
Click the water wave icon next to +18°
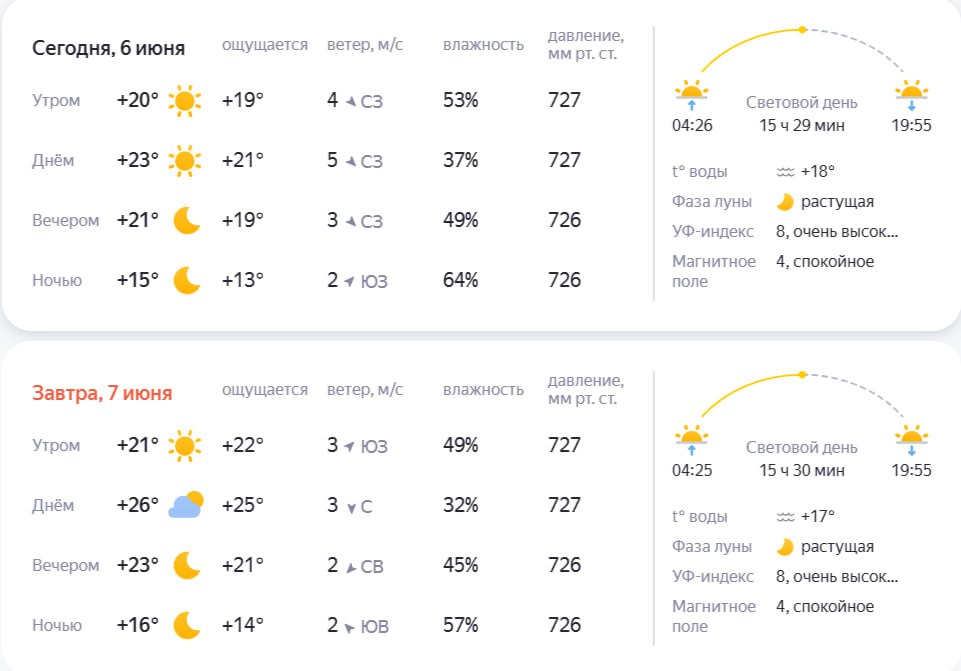coord(785,172)
